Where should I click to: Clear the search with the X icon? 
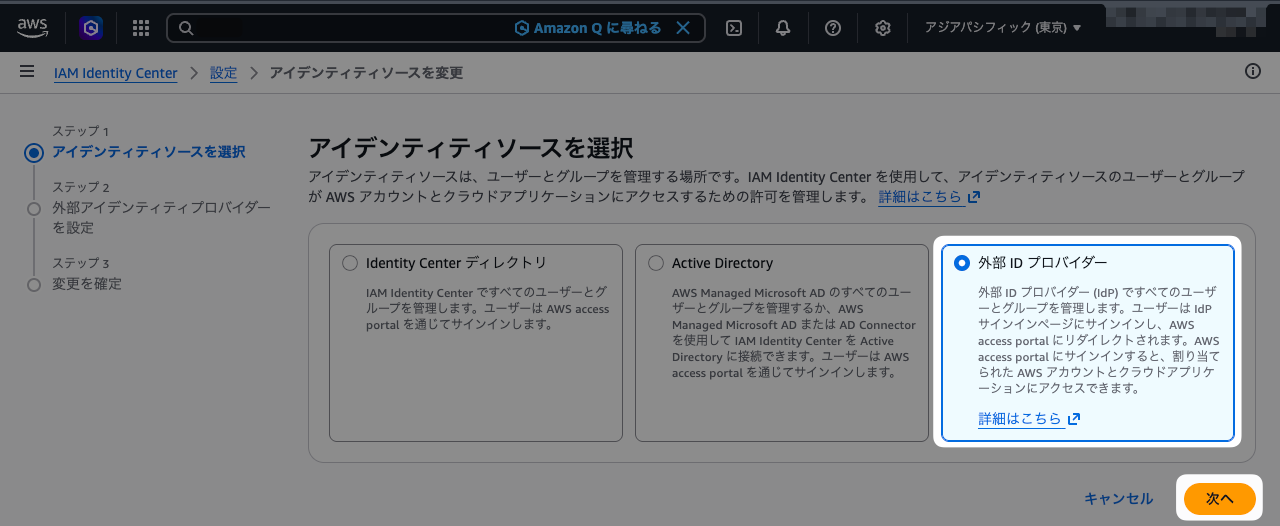(683, 28)
